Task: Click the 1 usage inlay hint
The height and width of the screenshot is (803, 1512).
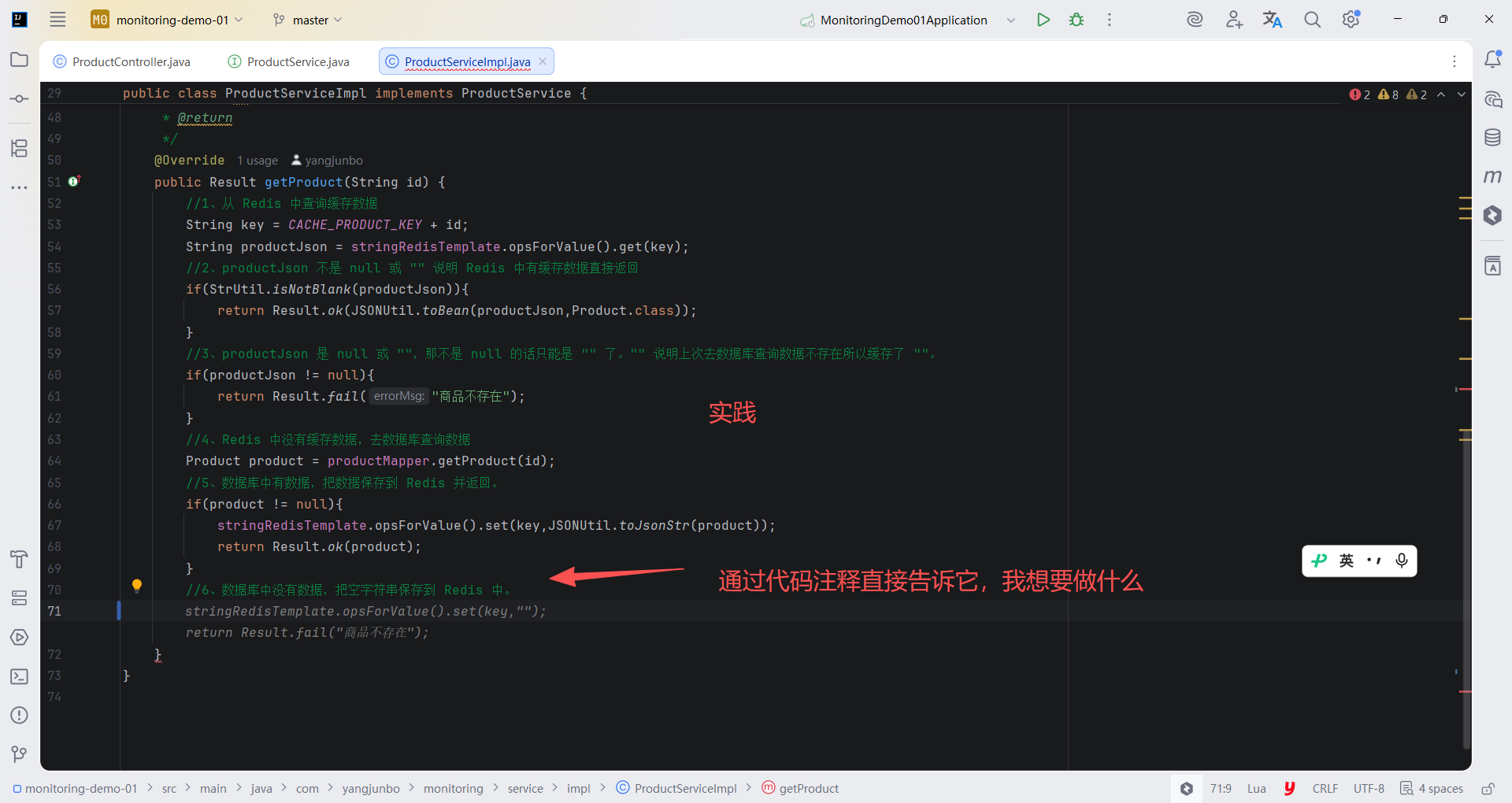Action: click(x=258, y=161)
